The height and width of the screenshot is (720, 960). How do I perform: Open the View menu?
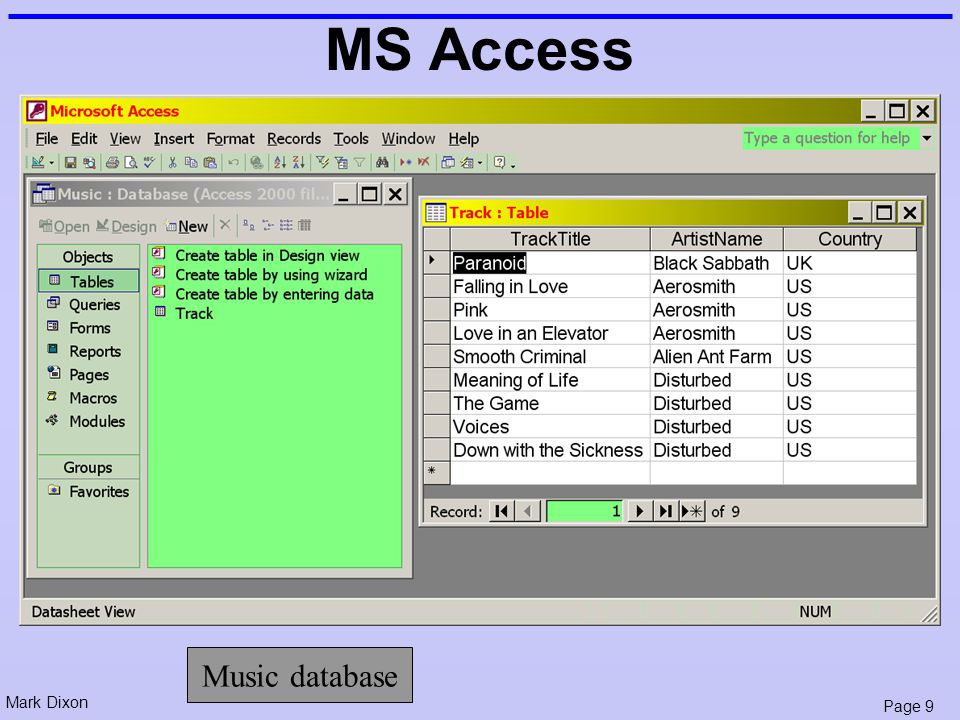[x=125, y=139]
